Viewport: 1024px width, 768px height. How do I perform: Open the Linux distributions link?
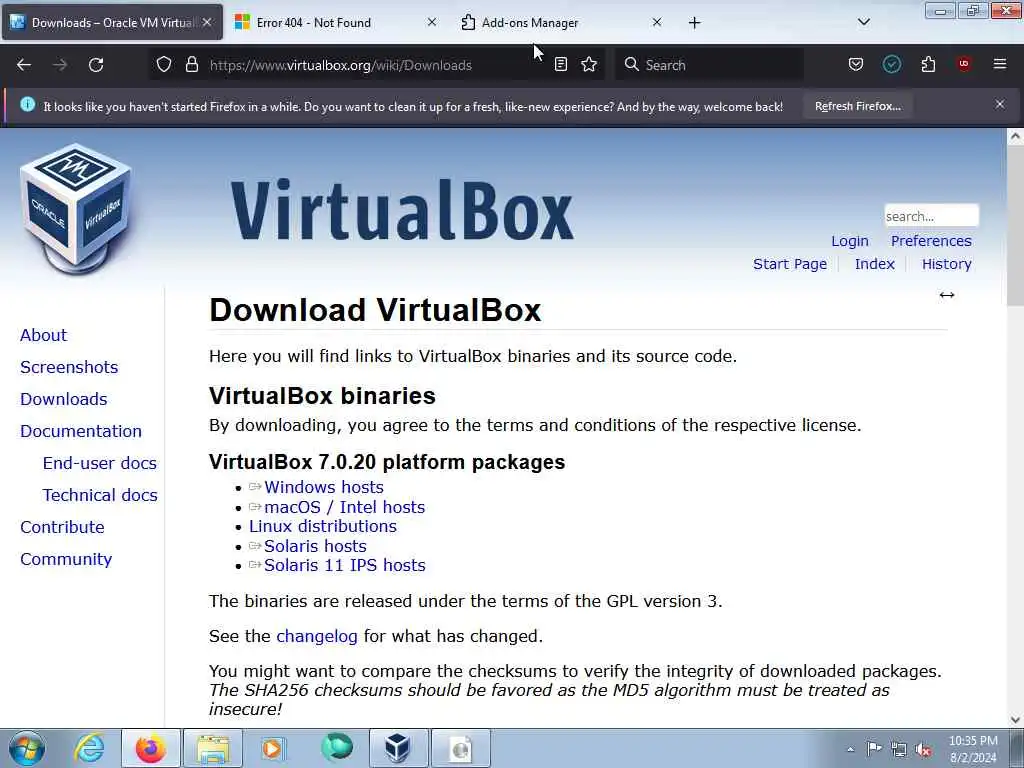[x=323, y=526]
